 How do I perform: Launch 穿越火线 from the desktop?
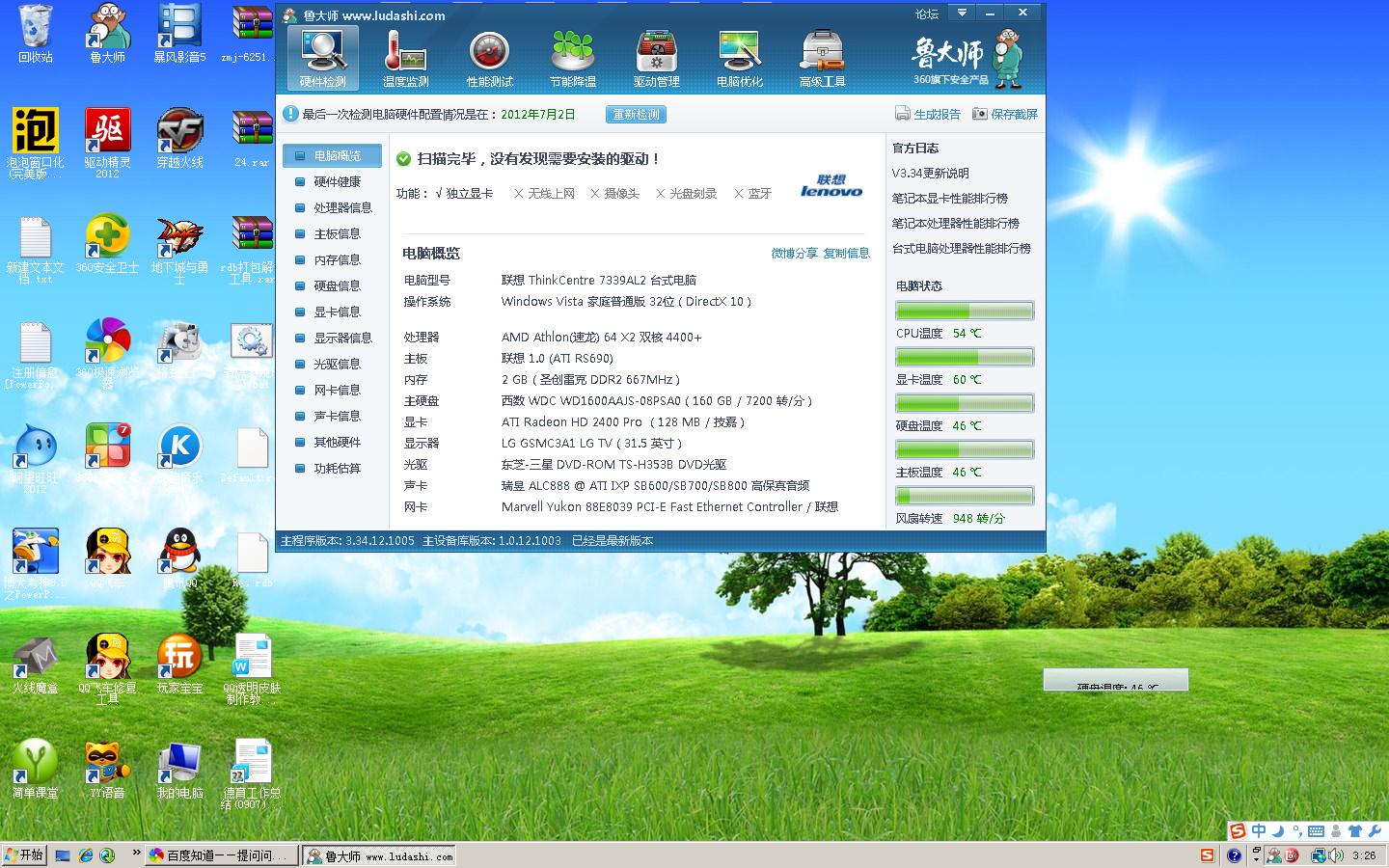coord(179,138)
